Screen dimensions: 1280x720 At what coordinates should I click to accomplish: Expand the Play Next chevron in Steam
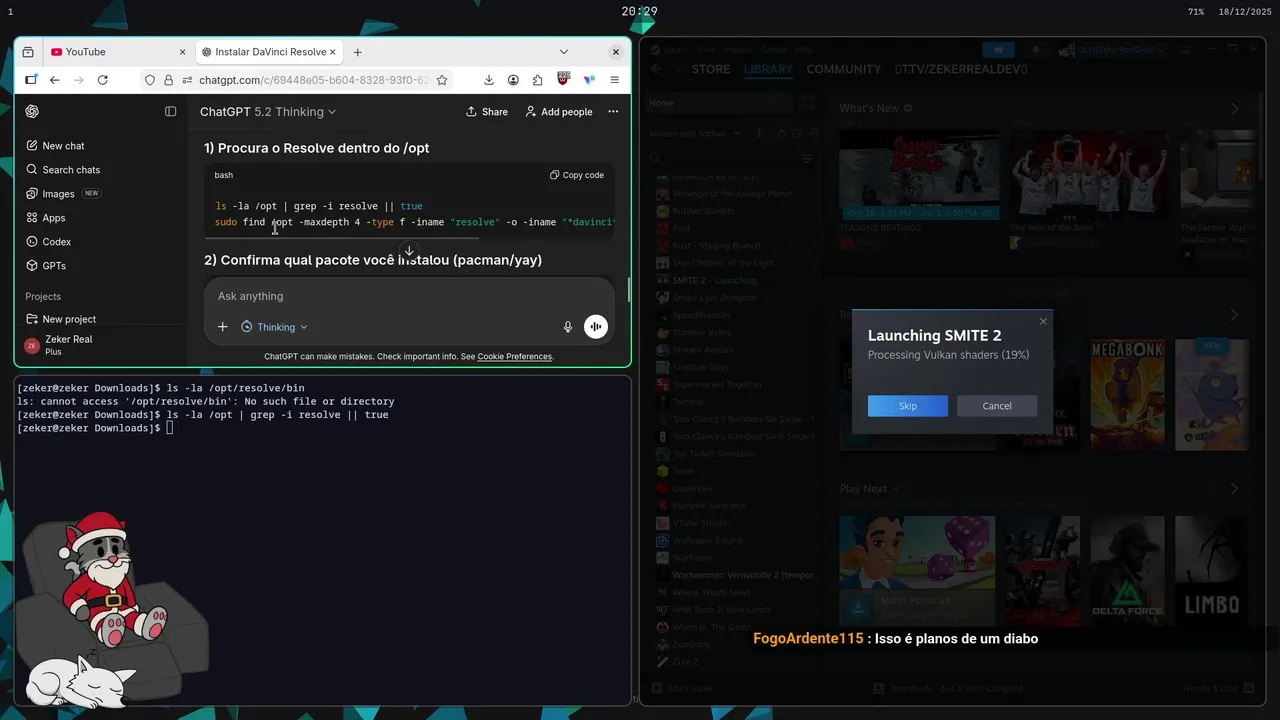(895, 489)
